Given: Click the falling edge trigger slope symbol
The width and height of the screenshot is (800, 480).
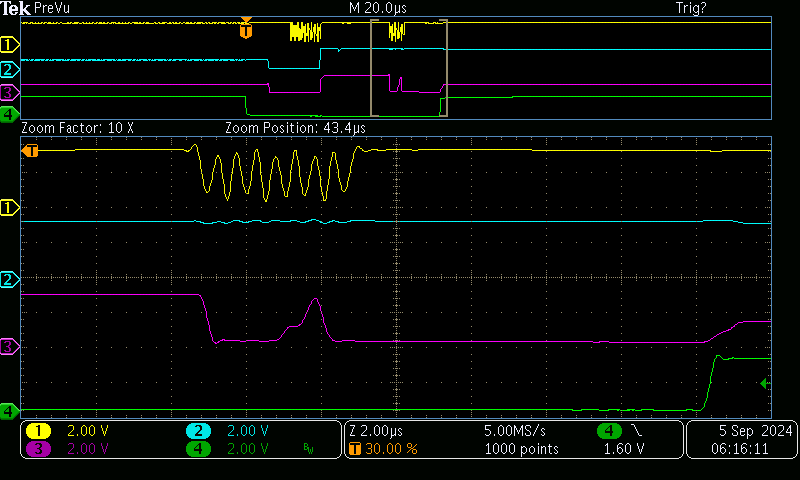Looking at the screenshot, I should pos(637,431).
